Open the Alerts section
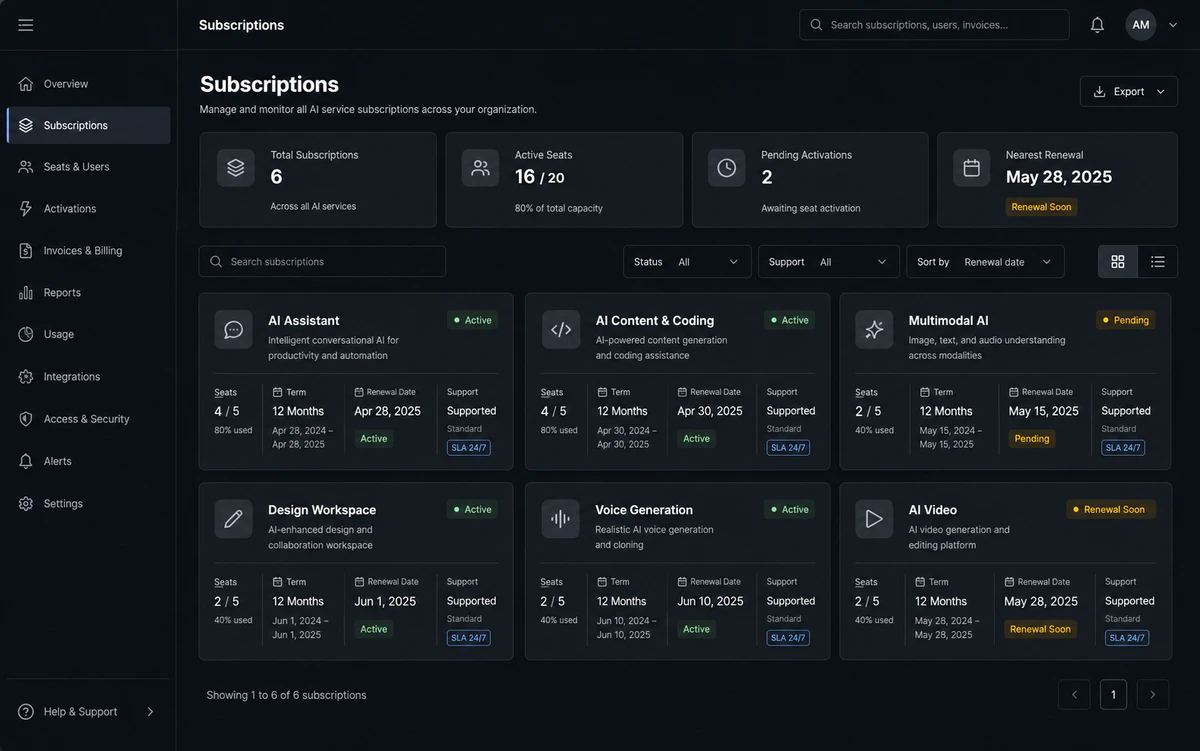 coord(88,461)
